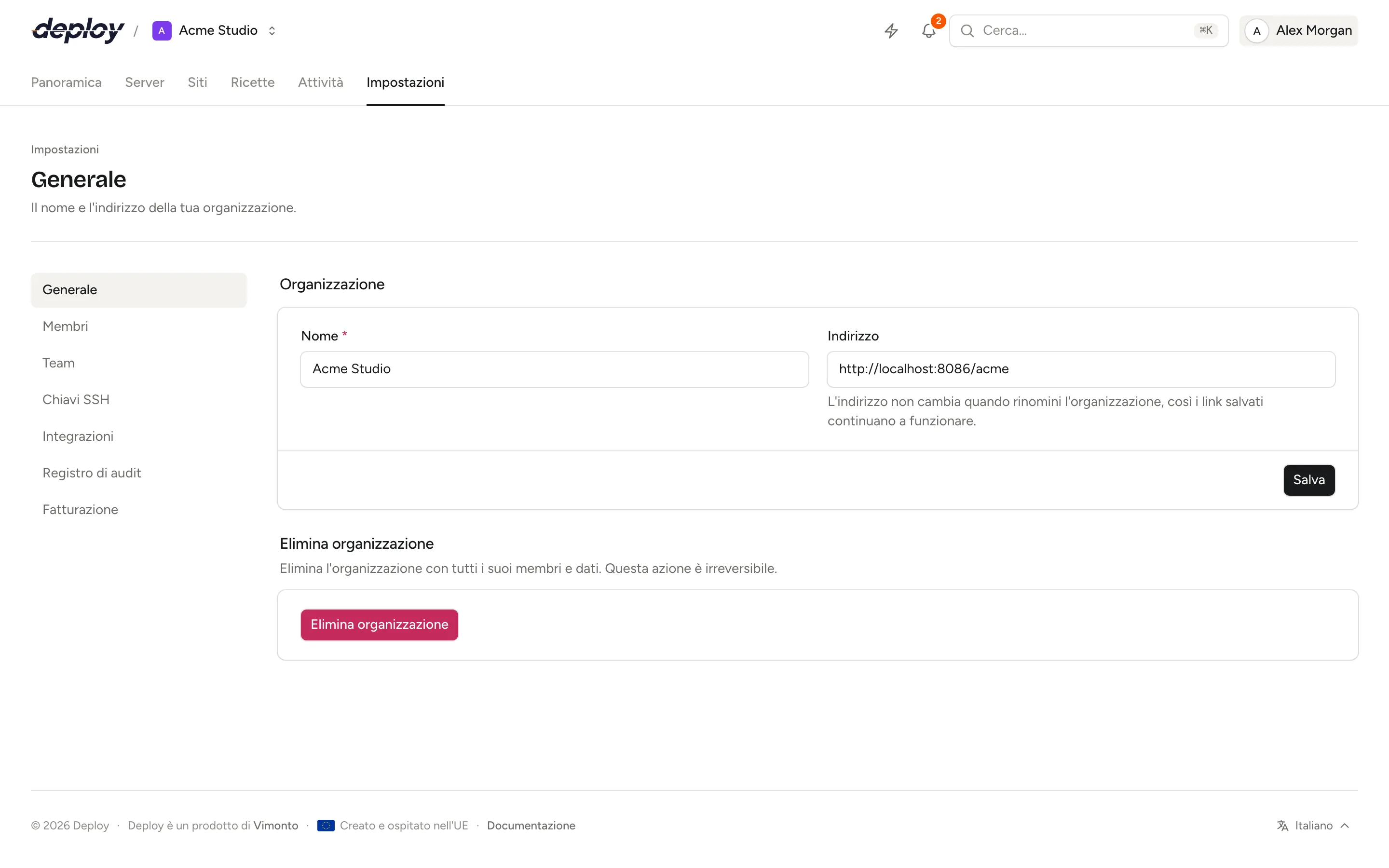The height and width of the screenshot is (868, 1389).
Task: Follow the Vimonto link in footer
Action: pyautogui.click(x=276, y=826)
